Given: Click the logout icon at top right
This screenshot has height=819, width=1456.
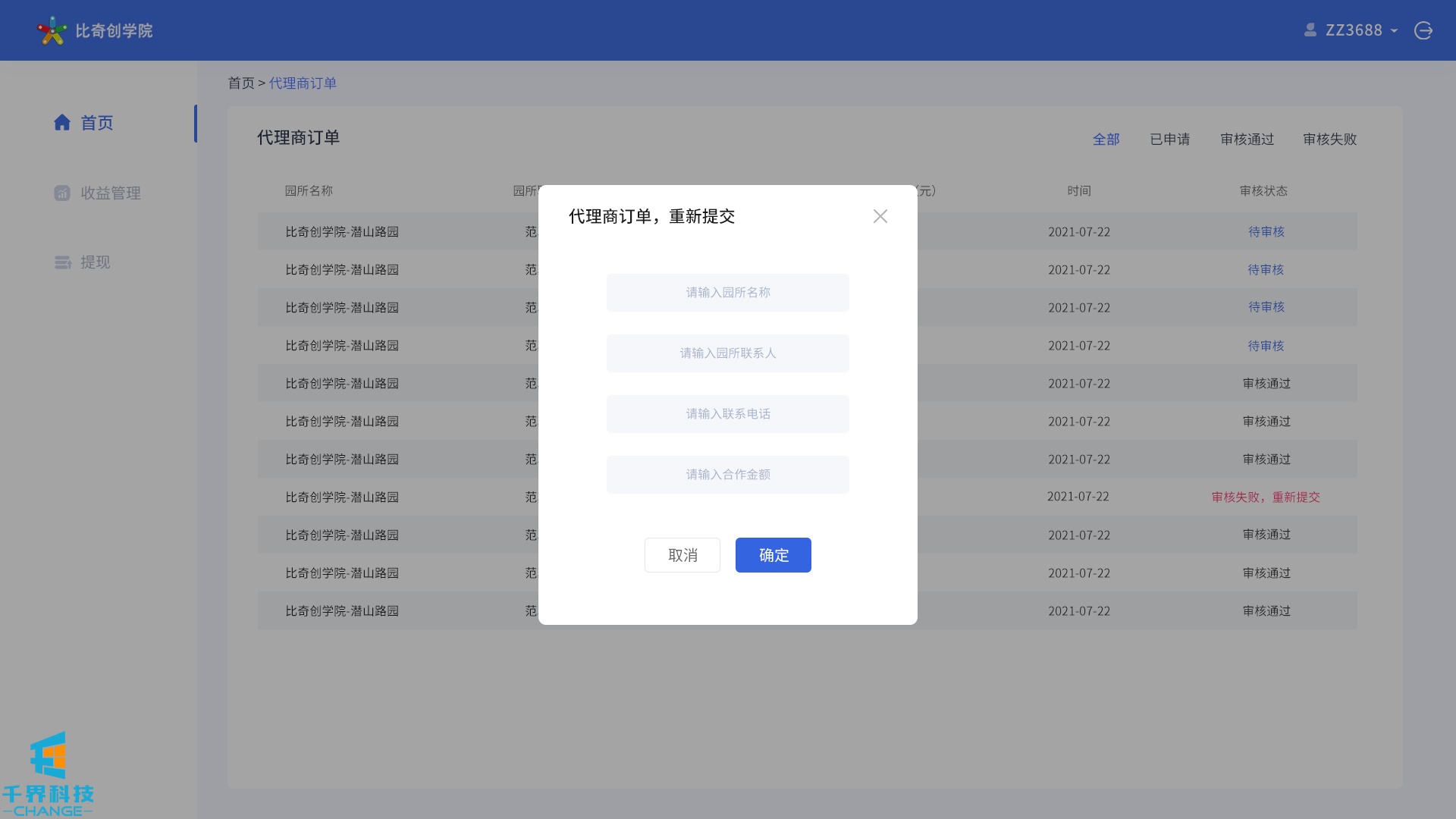Looking at the screenshot, I should pos(1423,30).
